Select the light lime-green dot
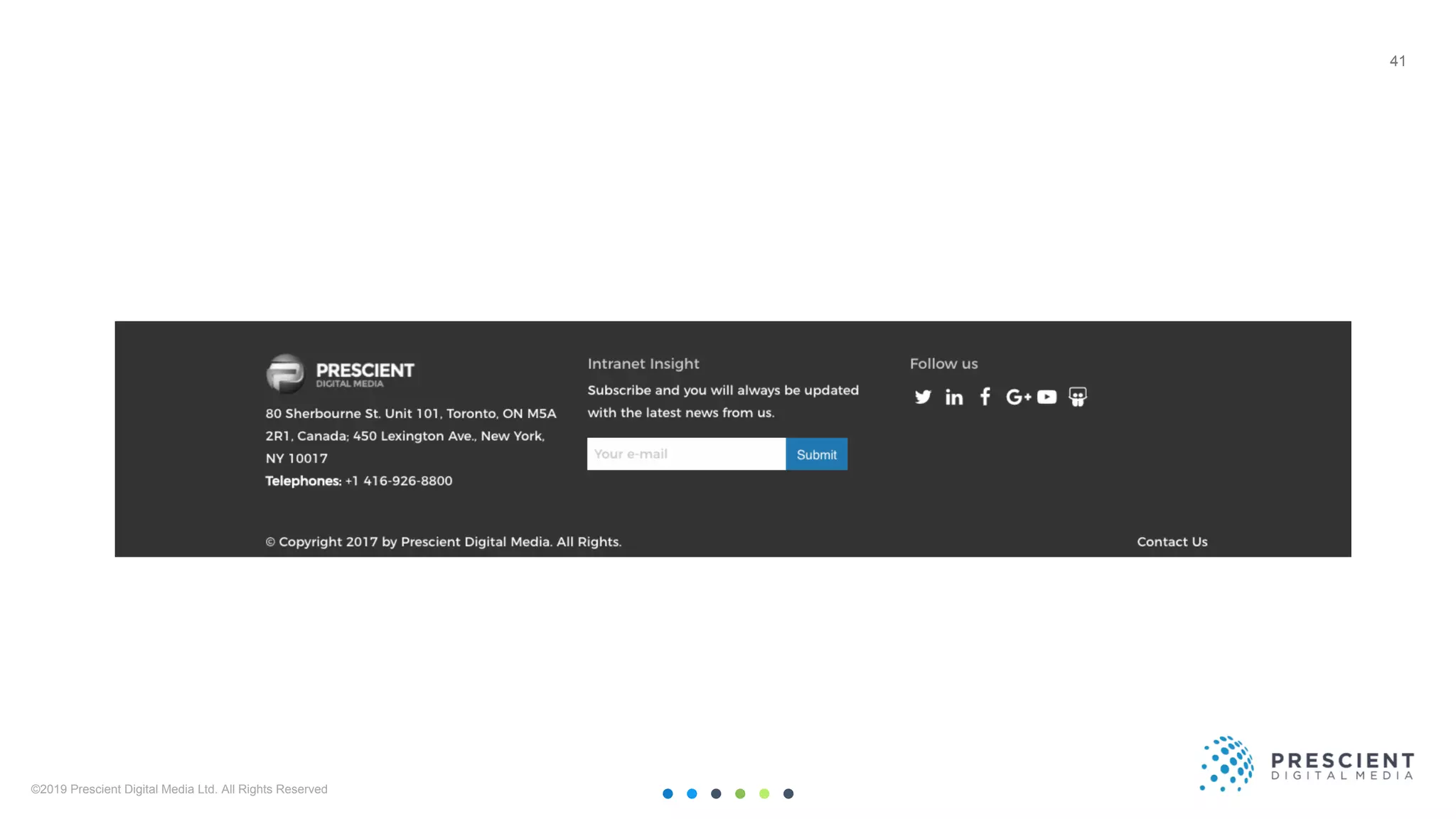Screen dimensions: 1456x819 click(764, 793)
